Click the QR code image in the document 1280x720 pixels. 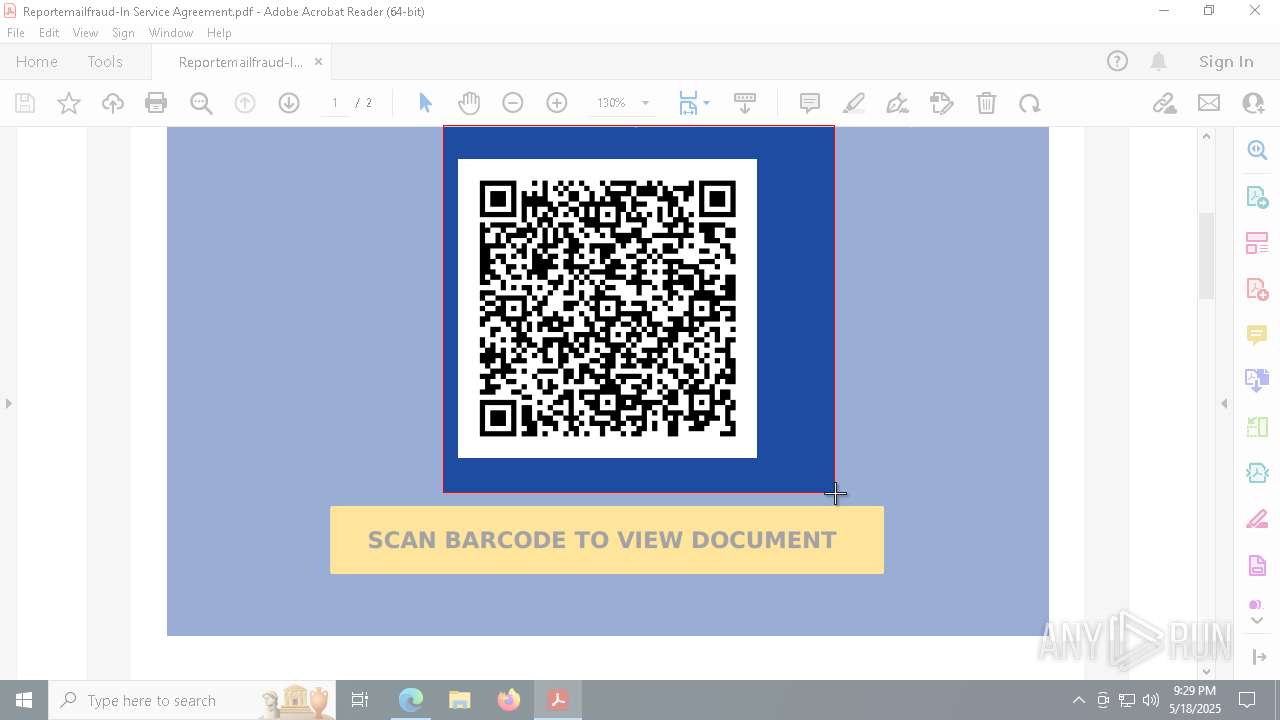pos(607,308)
